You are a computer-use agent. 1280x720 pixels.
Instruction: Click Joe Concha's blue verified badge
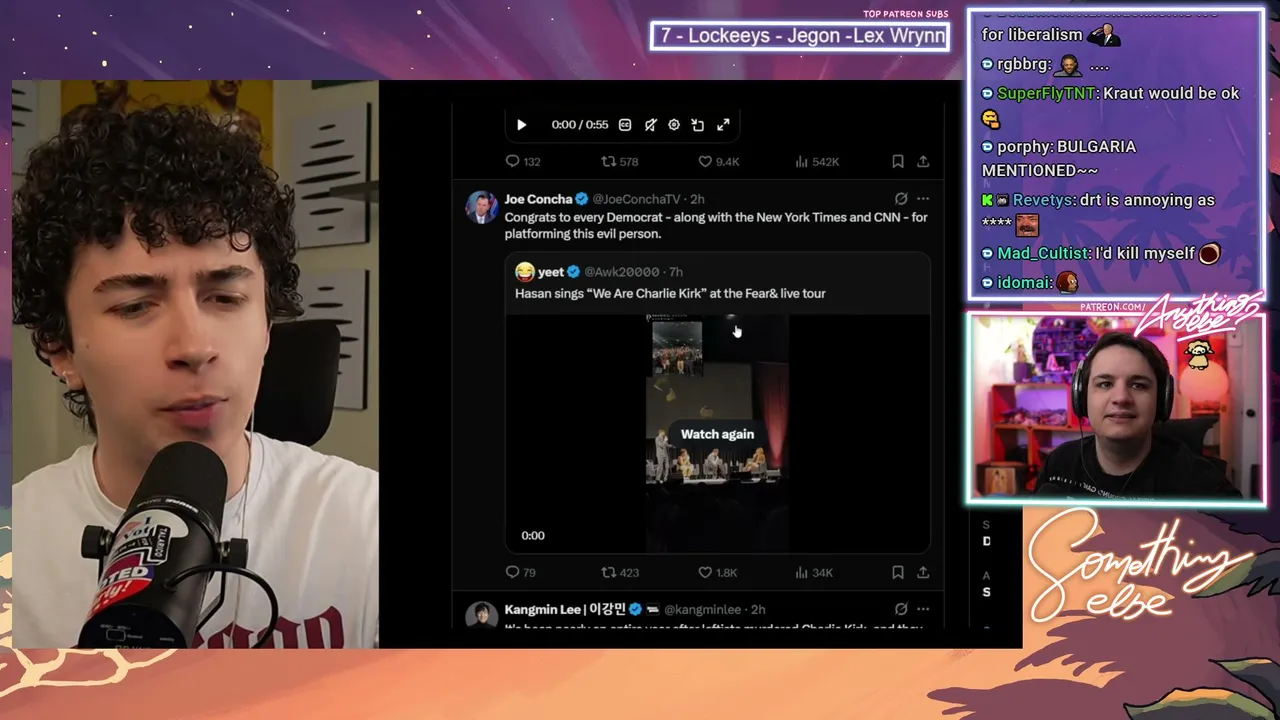pyautogui.click(x=582, y=199)
